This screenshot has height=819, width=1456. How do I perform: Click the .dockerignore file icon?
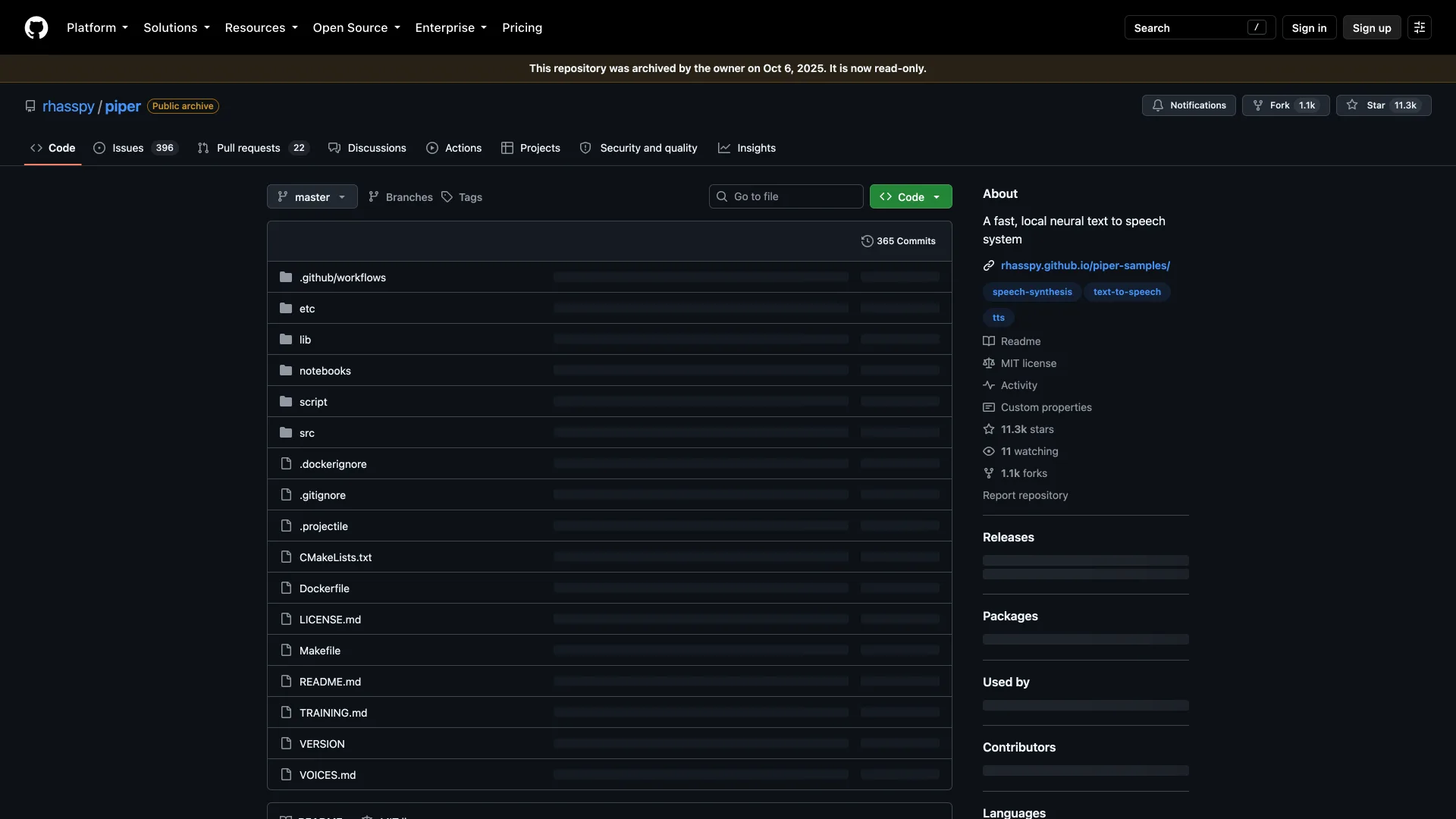click(x=286, y=464)
